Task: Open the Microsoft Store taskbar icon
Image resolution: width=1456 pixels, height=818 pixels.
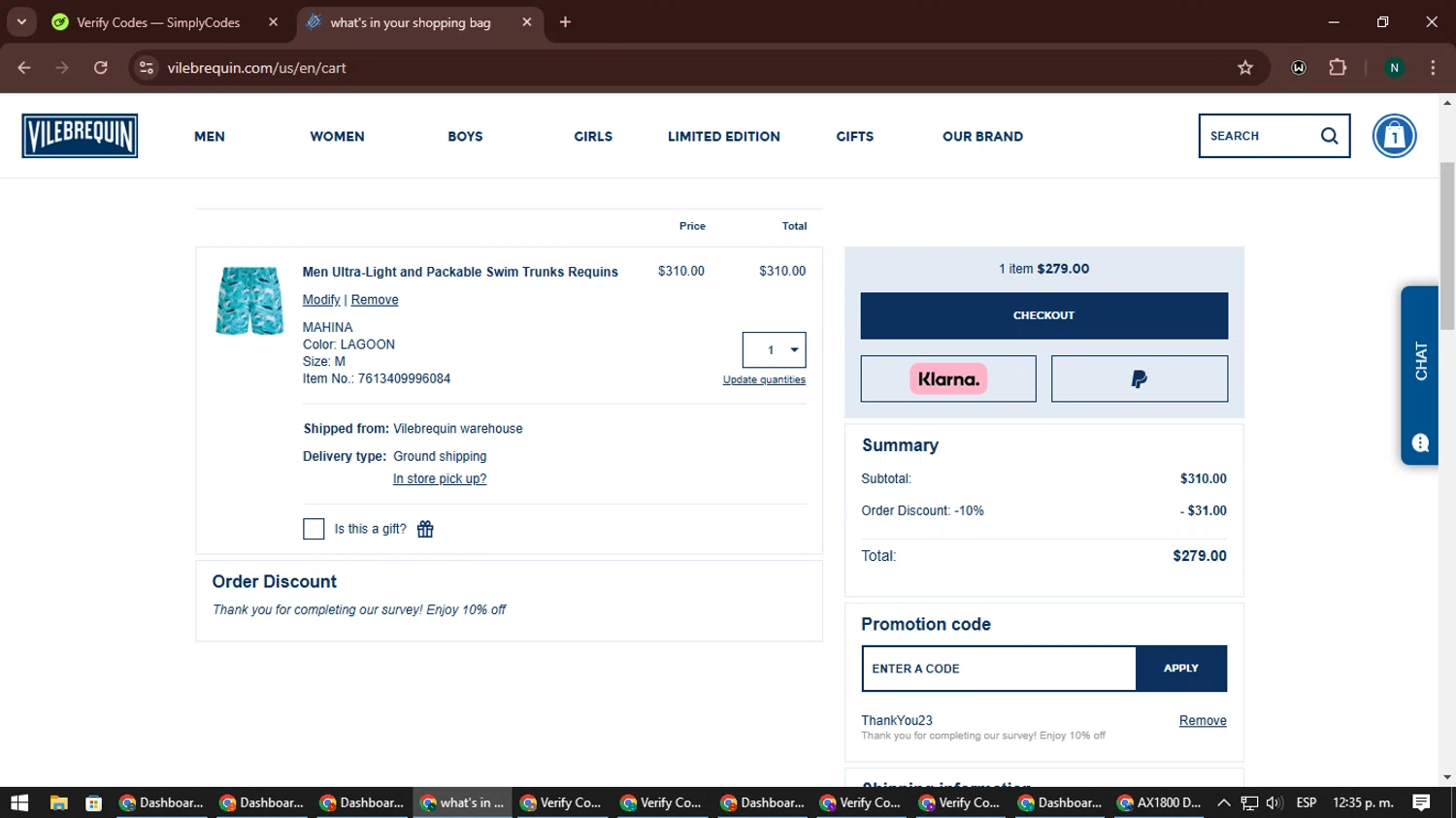Action: point(93,802)
